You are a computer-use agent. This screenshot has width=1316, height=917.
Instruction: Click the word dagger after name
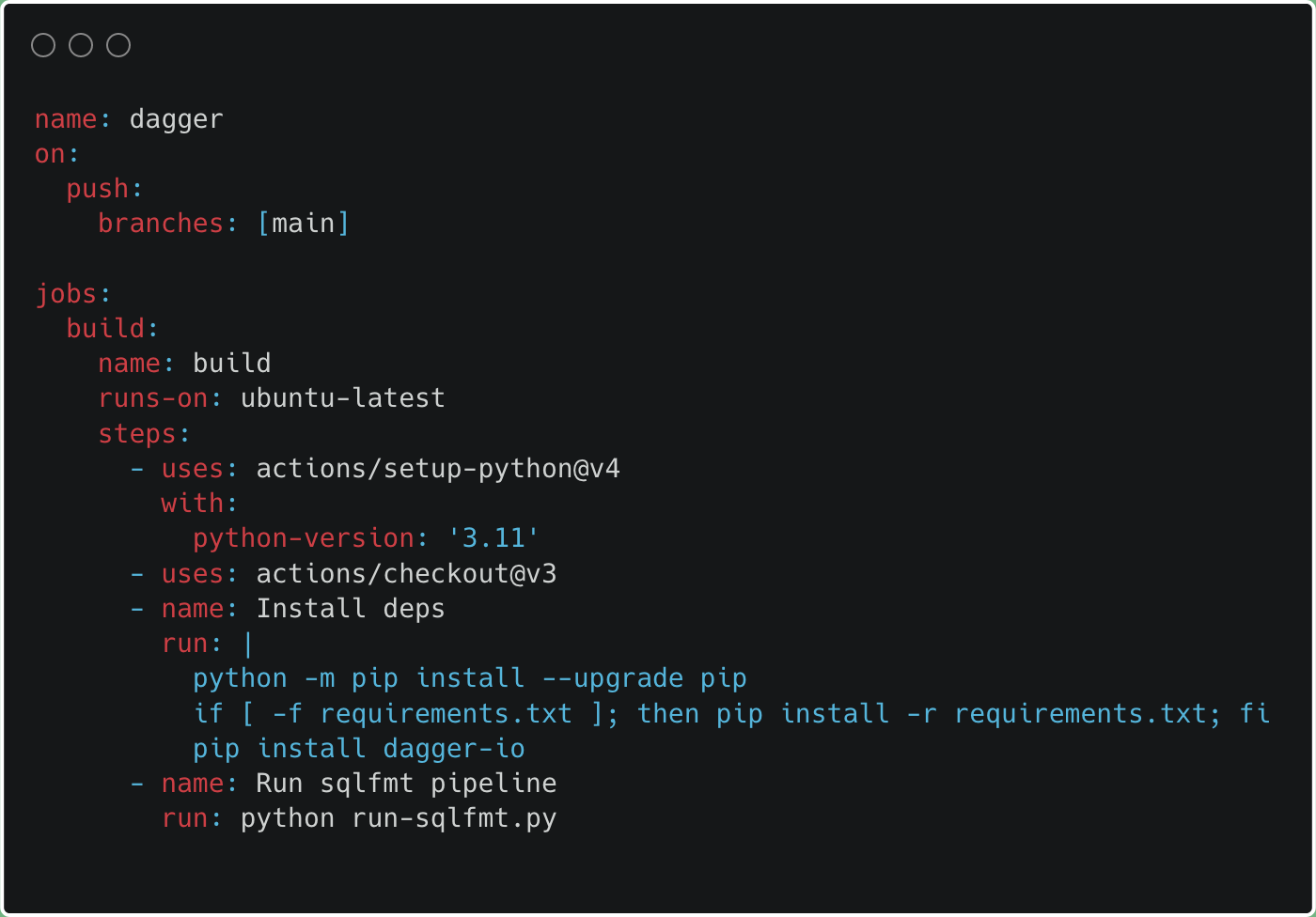(177, 120)
